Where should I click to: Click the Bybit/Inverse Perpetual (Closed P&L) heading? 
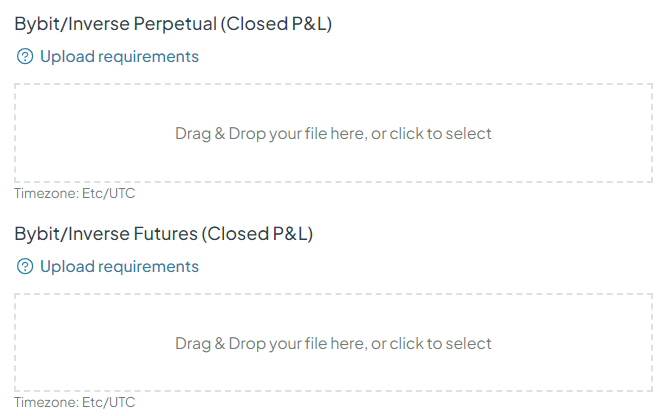173,24
